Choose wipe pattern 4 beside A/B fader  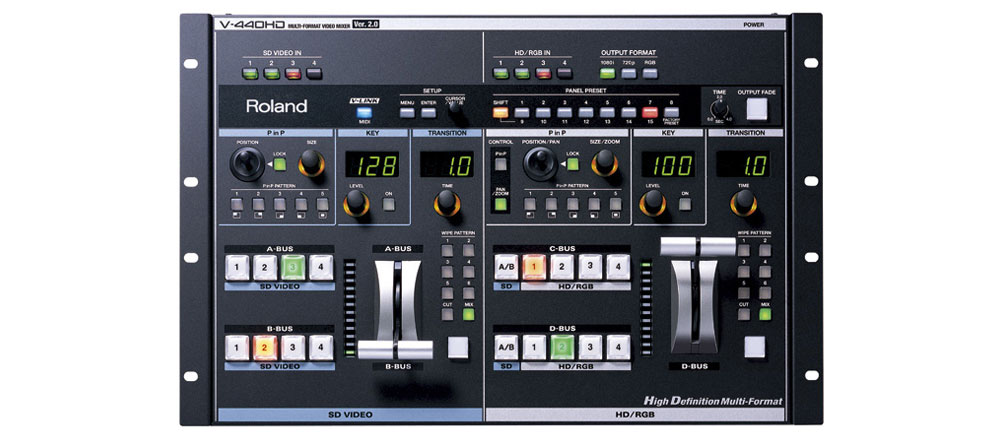(468, 272)
